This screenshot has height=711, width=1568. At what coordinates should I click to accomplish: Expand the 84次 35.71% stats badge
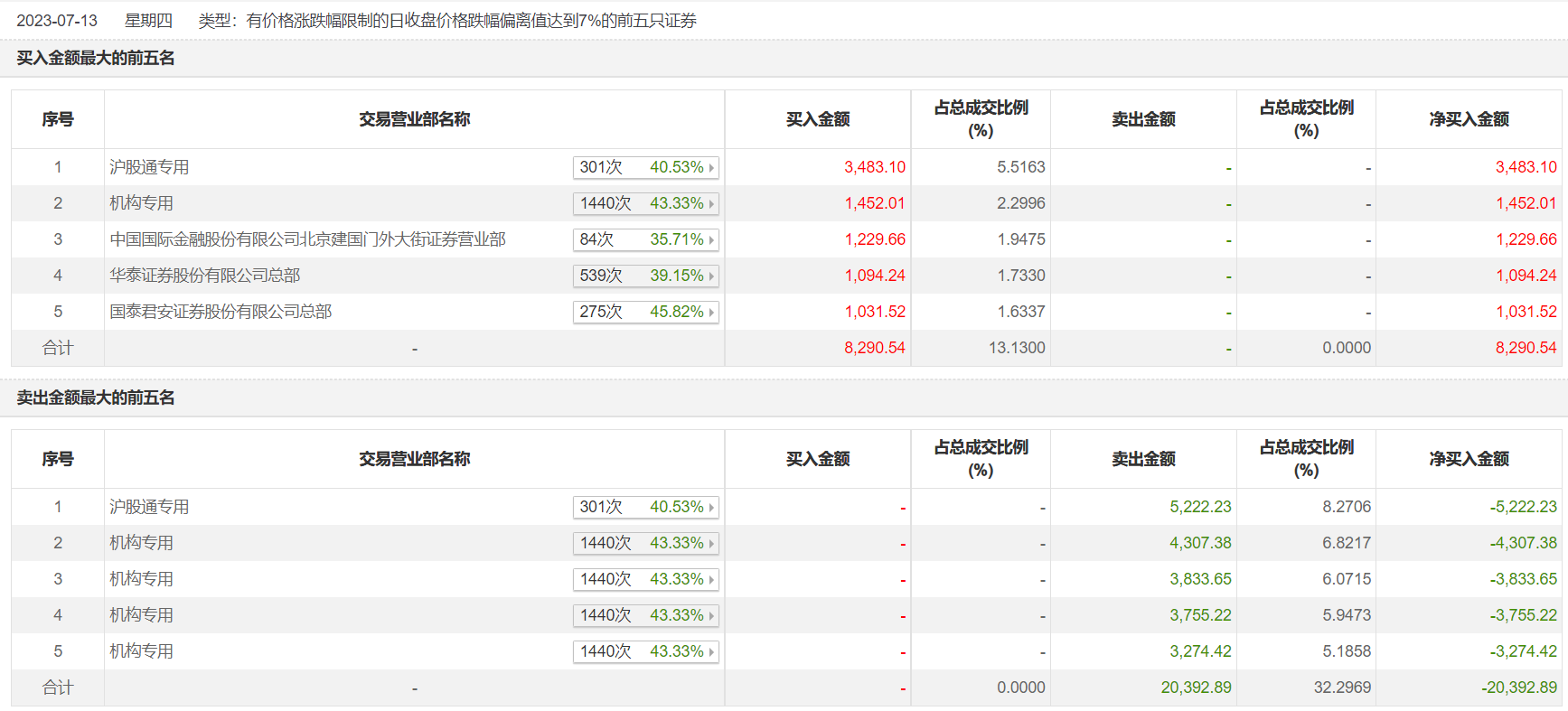[646, 239]
